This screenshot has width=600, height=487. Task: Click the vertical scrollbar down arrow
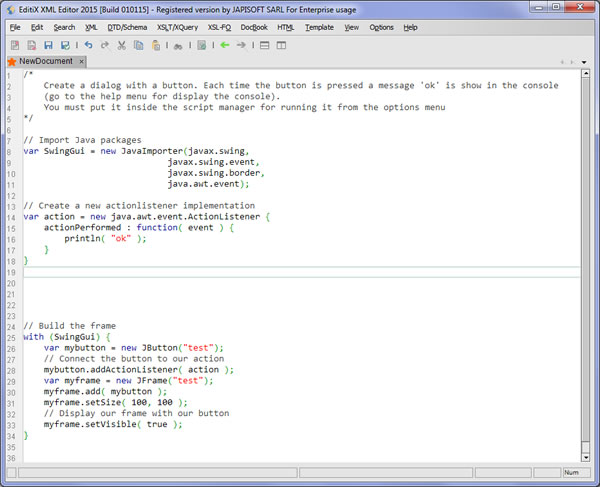(x=585, y=458)
